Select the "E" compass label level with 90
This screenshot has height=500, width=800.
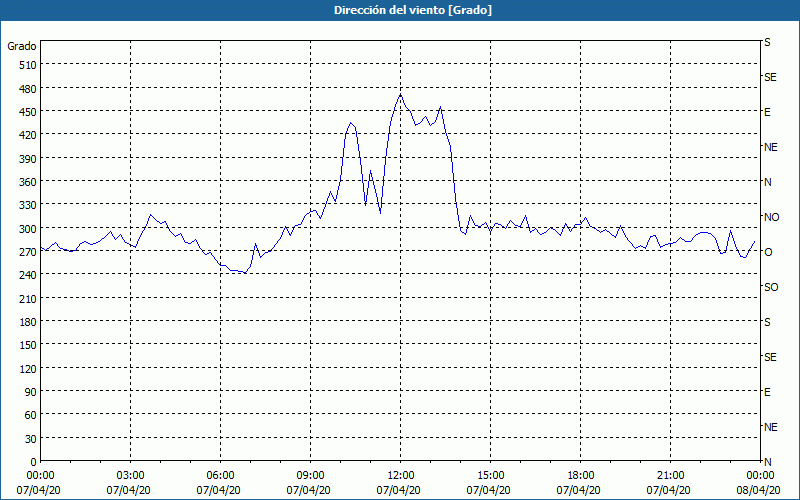pos(767,392)
